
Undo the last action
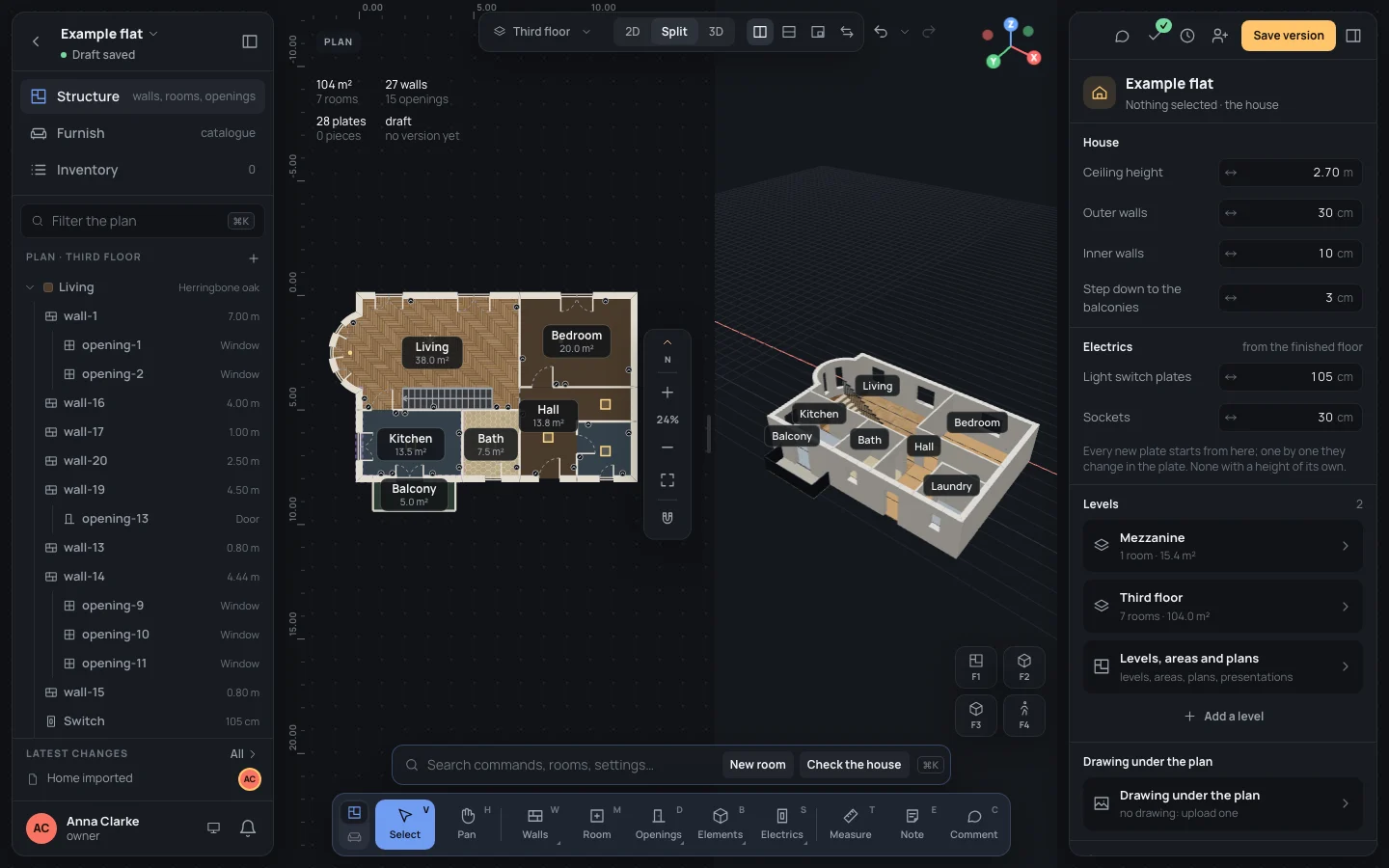[x=881, y=32]
